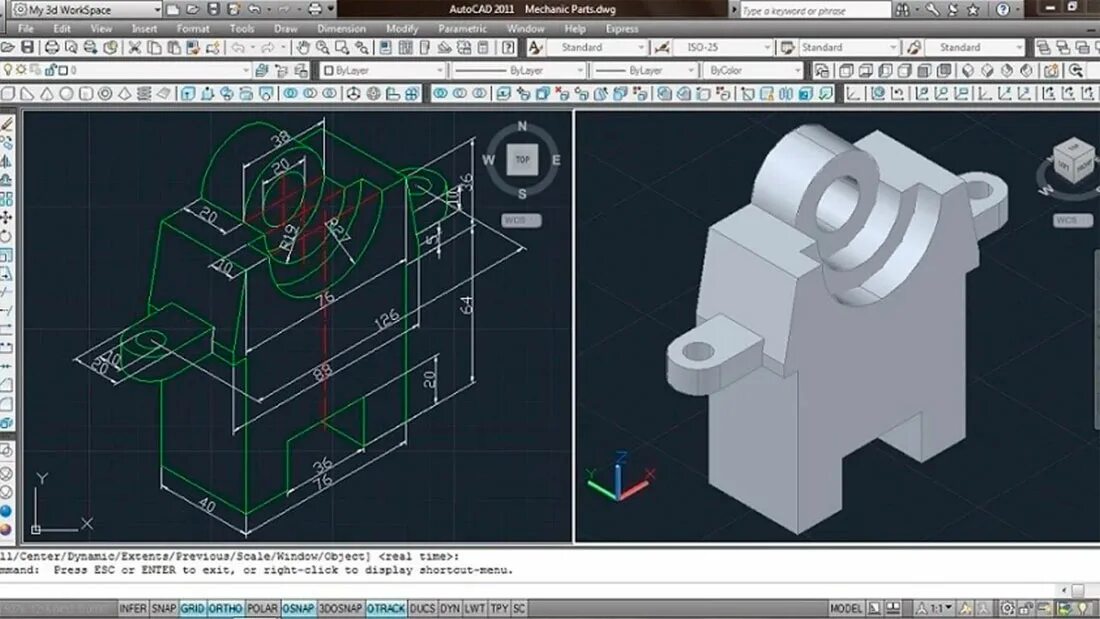The width and height of the screenshot is (1100, 619).
Task: Open the Dimension menu
Action: click(342, 29)
